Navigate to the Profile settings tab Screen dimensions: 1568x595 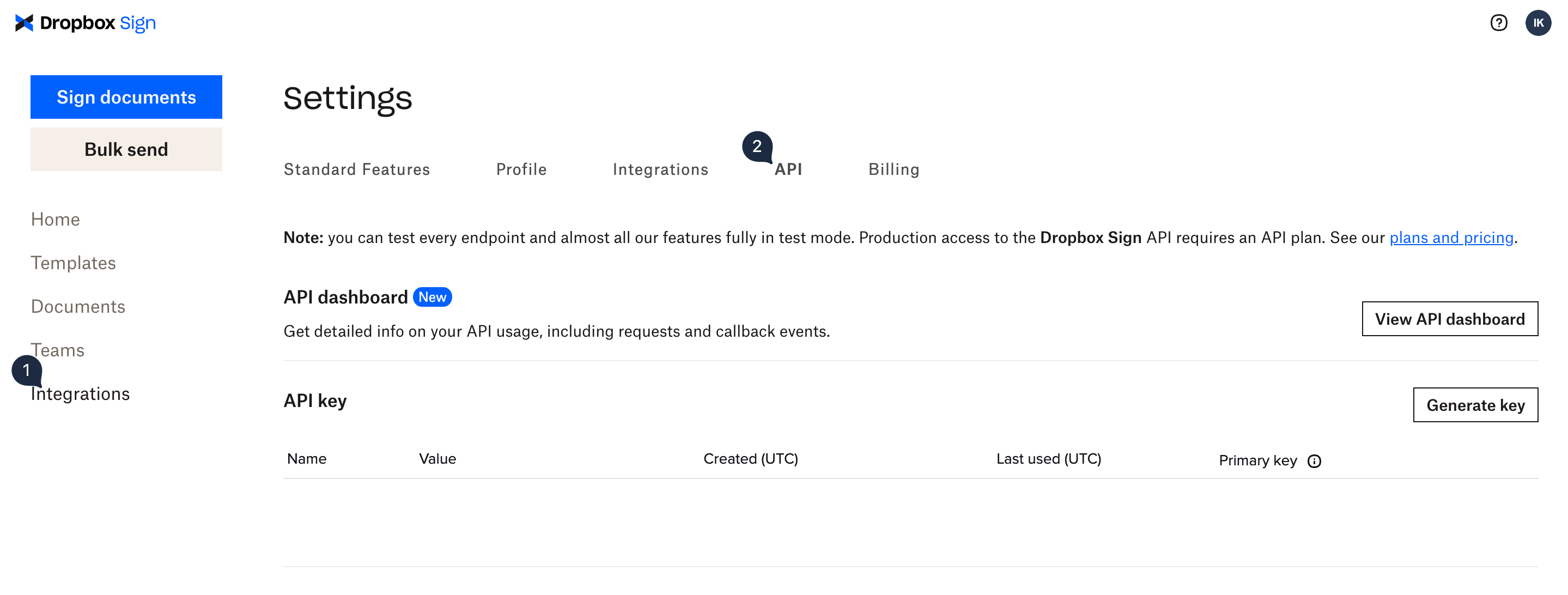(521, 168)
